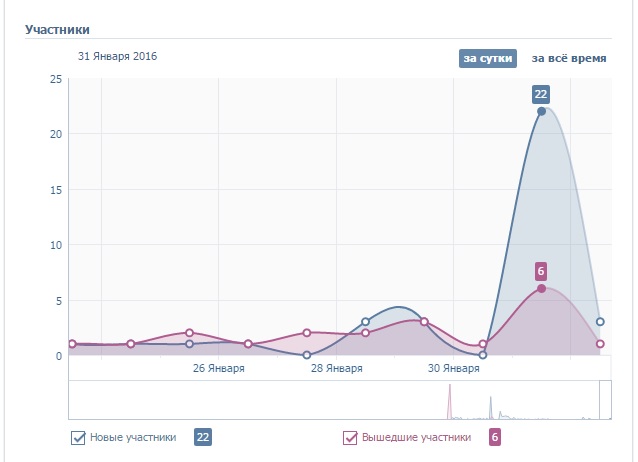Select the "за всё время" tab
The image size is (638, 462).
point(569,58)
